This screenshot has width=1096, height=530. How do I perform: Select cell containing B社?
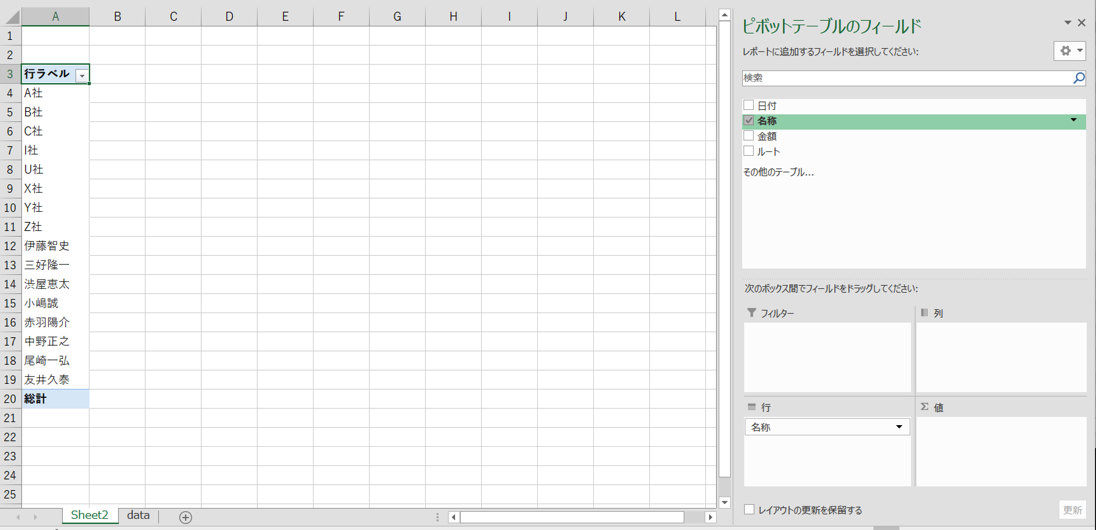tap(55, 112)
